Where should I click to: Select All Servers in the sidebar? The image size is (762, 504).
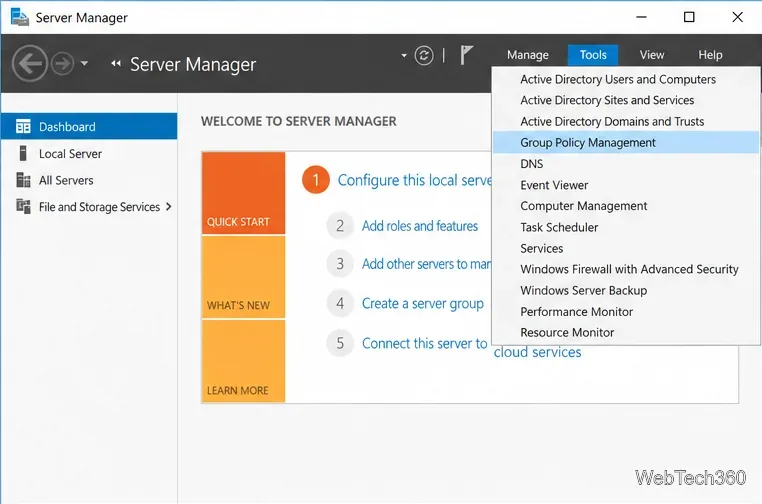tap(89, 180)
